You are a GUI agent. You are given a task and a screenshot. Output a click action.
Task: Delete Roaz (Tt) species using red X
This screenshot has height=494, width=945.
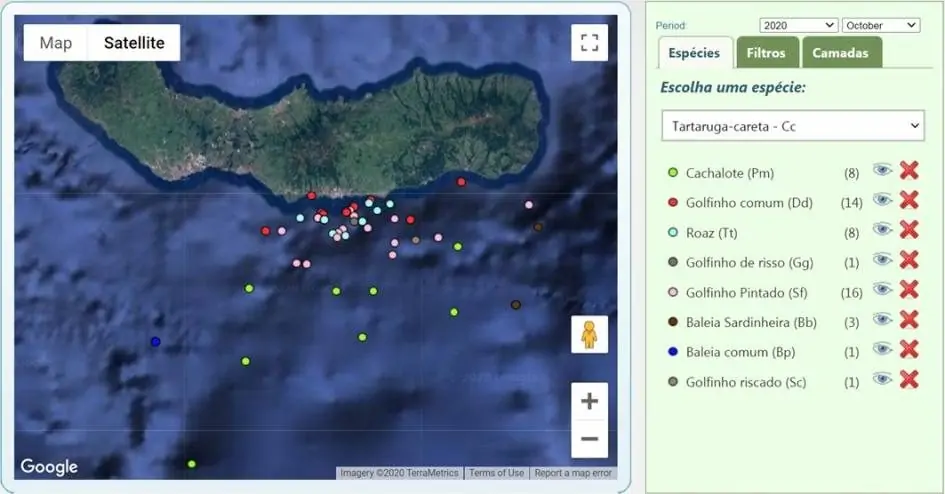point(908,230)
